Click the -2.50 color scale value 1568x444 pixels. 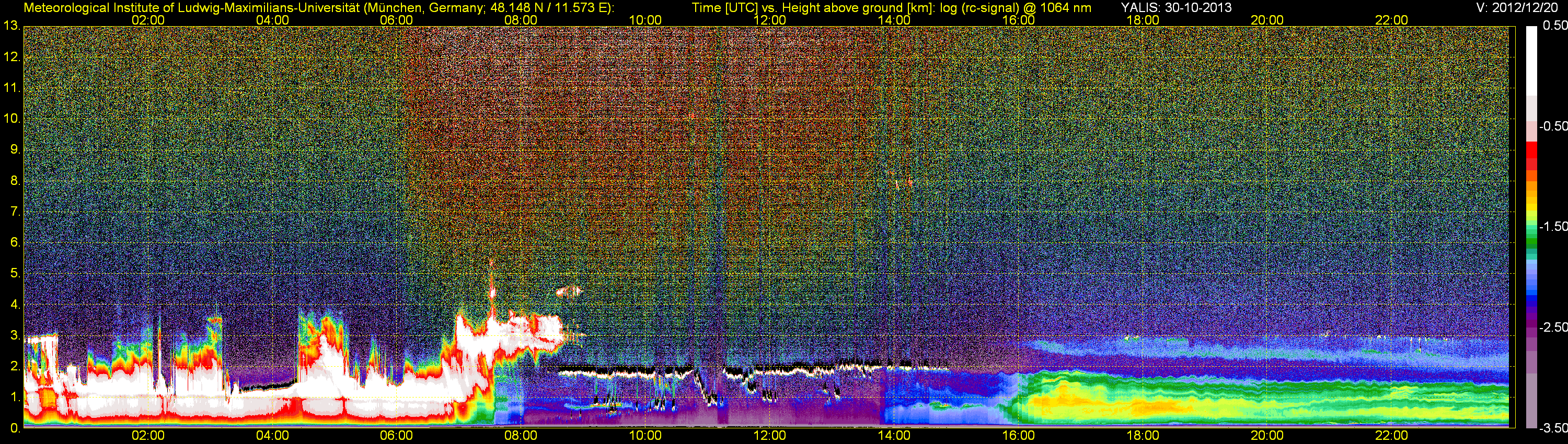[1553, 327]
